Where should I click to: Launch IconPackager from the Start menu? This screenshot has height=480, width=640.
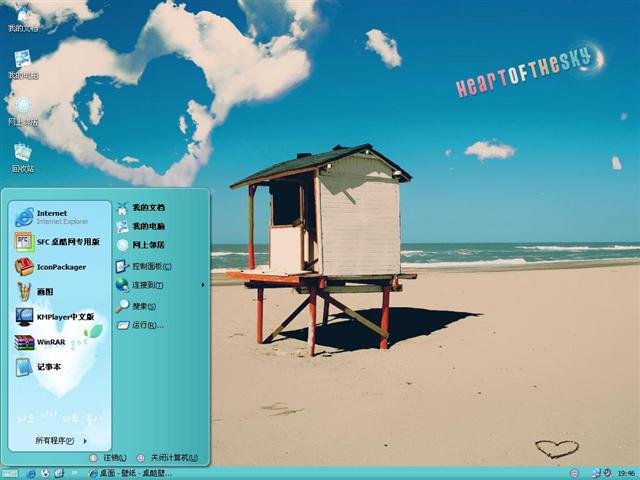[x=60, y=267]
